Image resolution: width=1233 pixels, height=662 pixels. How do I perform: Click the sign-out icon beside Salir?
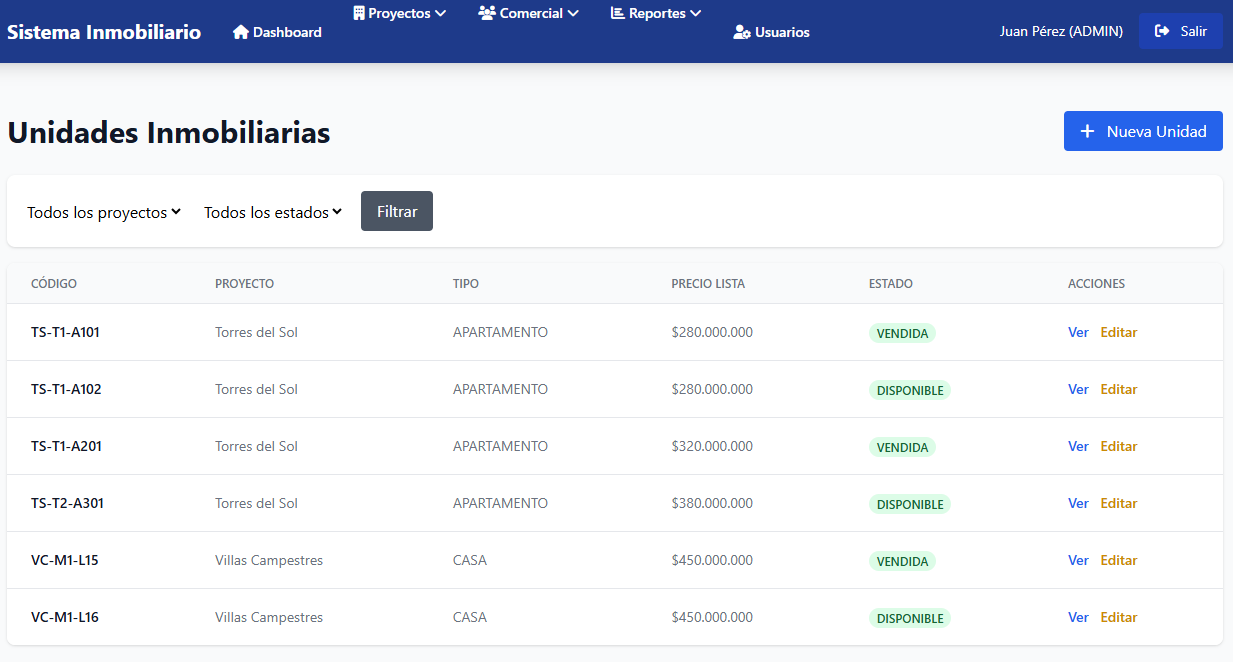(1162, 31)
